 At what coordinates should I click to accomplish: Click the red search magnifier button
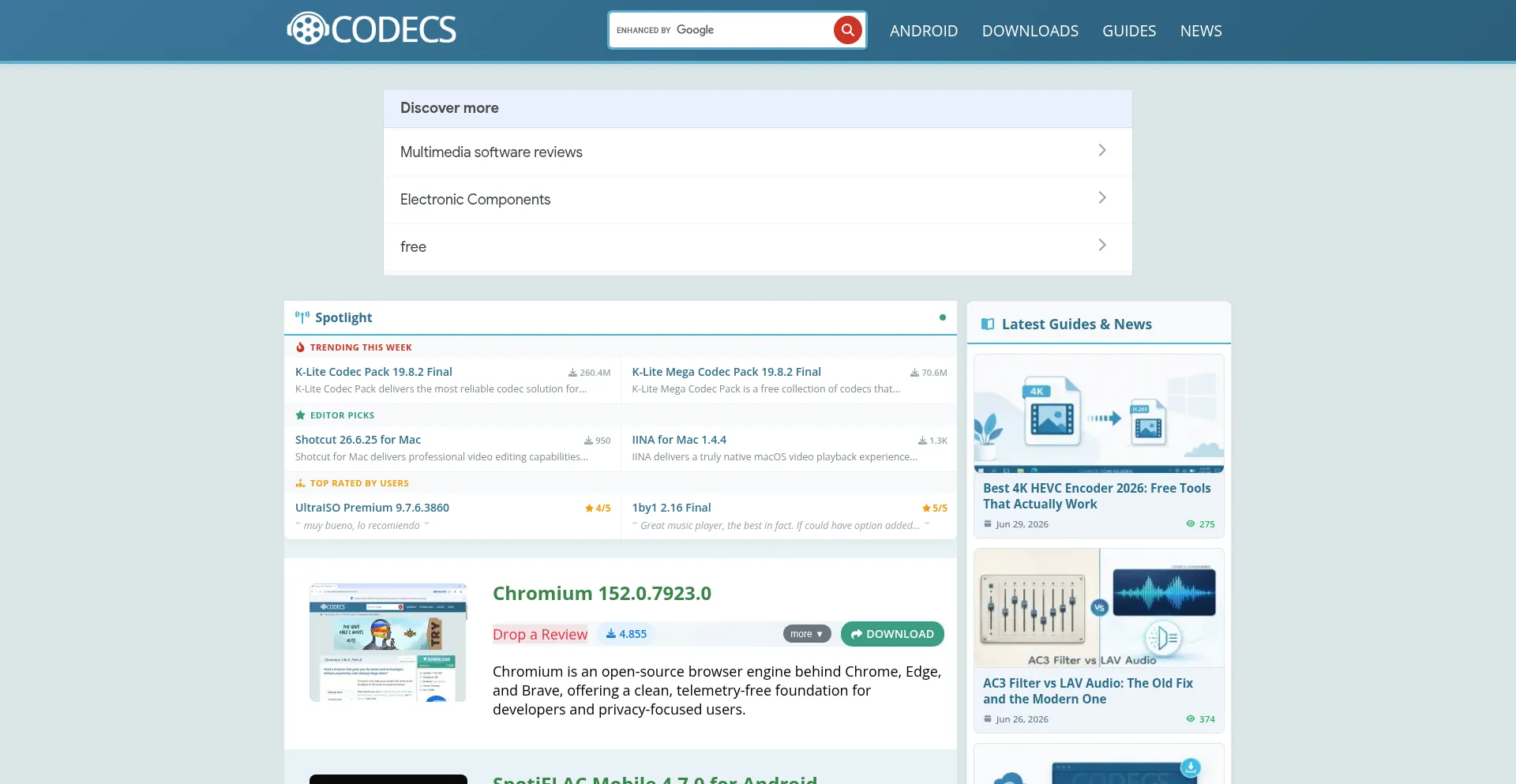pyautogui.click(x=847, y=30)
